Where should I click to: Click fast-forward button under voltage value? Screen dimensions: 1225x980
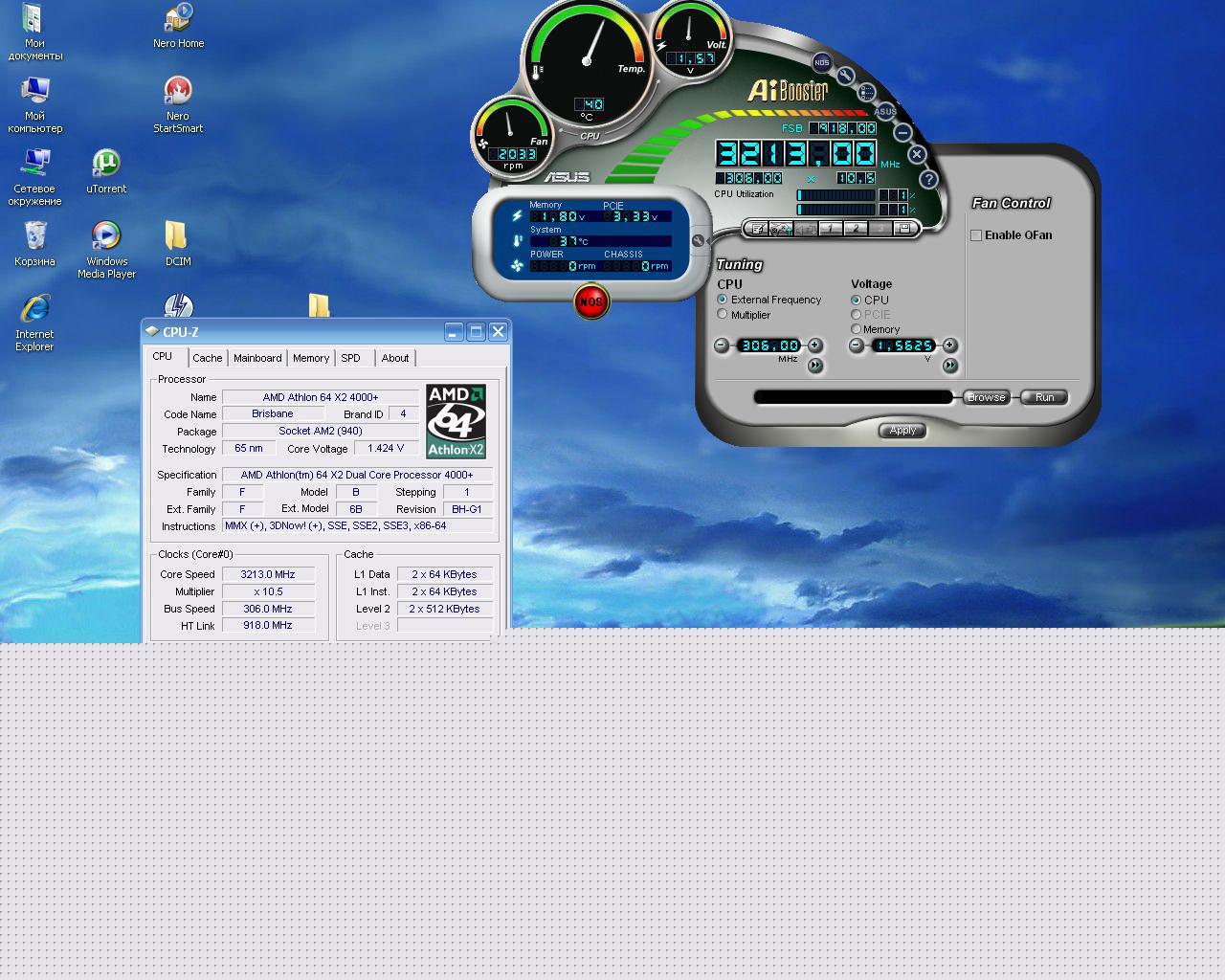tap(950, 365)
